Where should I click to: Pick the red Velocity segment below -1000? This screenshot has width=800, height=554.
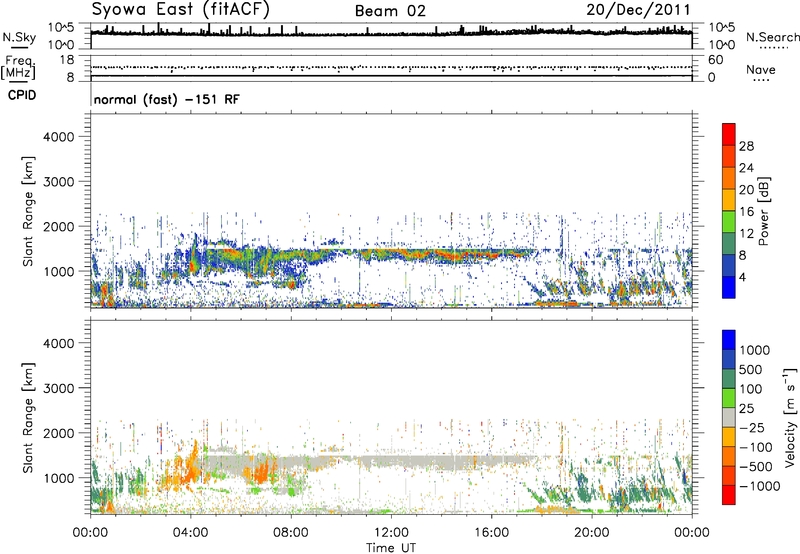[729, 495]
